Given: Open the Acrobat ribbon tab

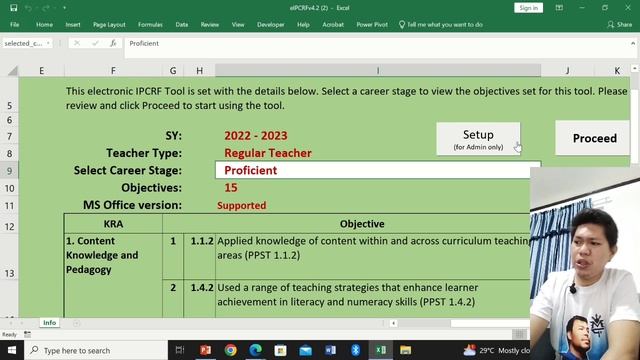Looking at the screenshot, I should tap(333, 24).
